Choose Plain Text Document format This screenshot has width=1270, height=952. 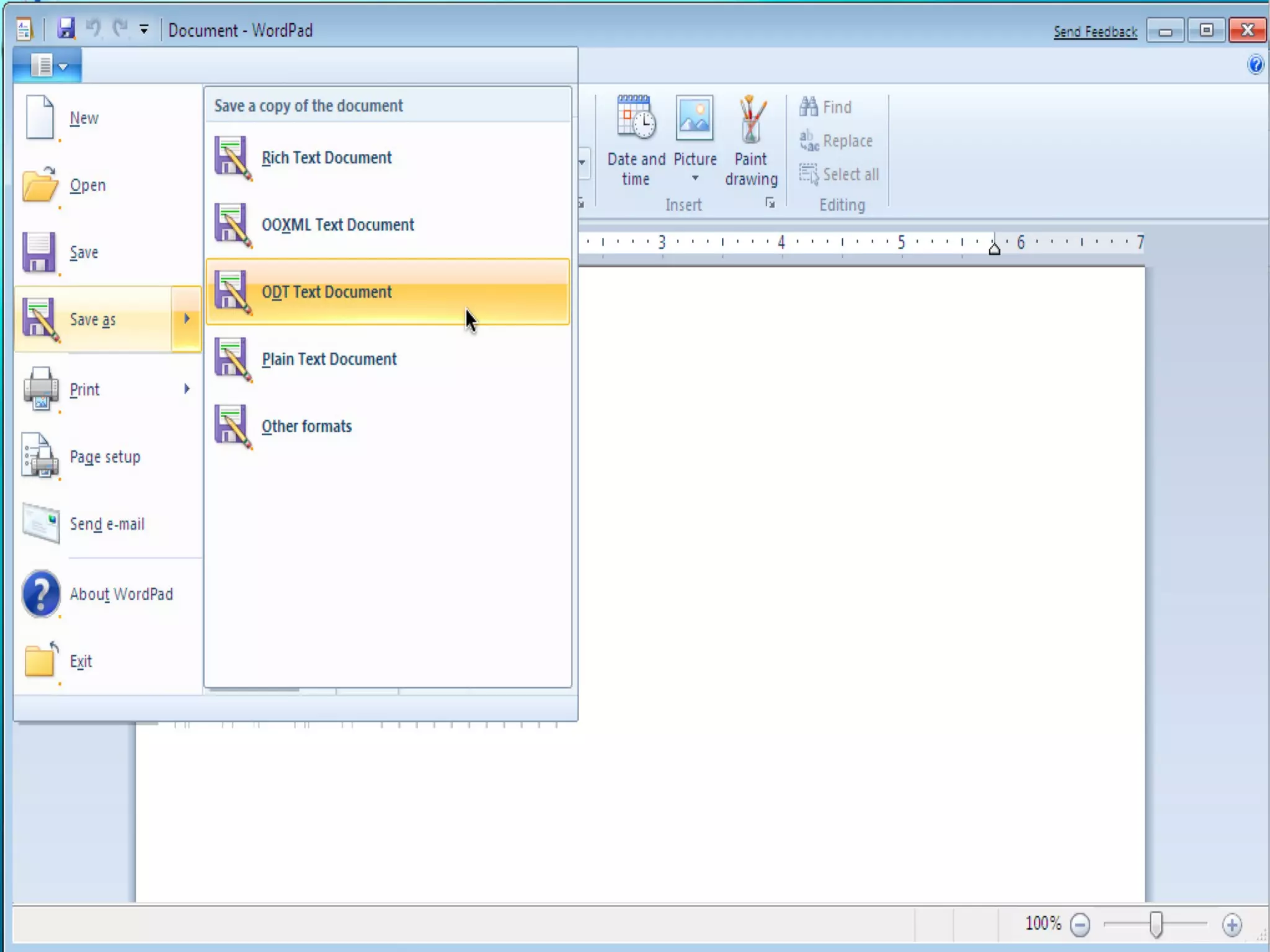tap(388, 359)
